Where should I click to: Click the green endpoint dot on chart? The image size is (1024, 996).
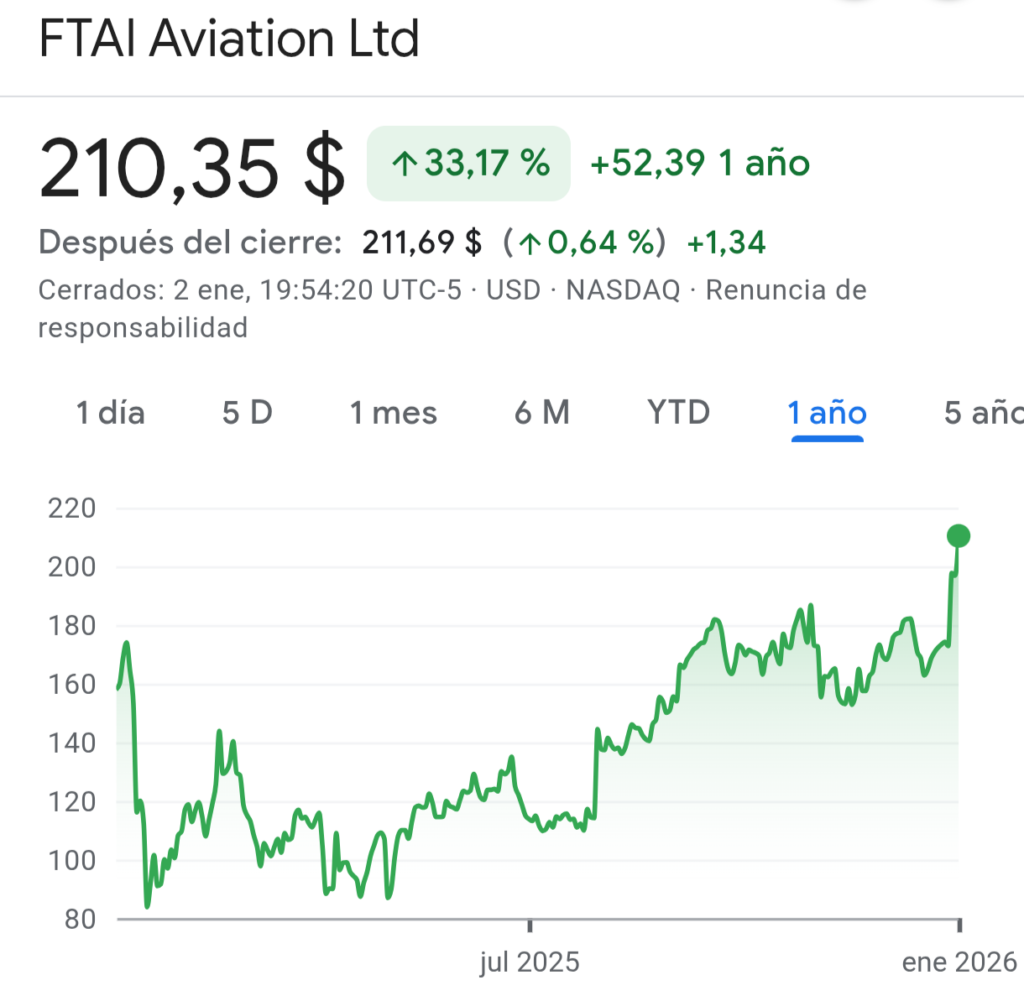pyautogui.click(x=958, y=536)
